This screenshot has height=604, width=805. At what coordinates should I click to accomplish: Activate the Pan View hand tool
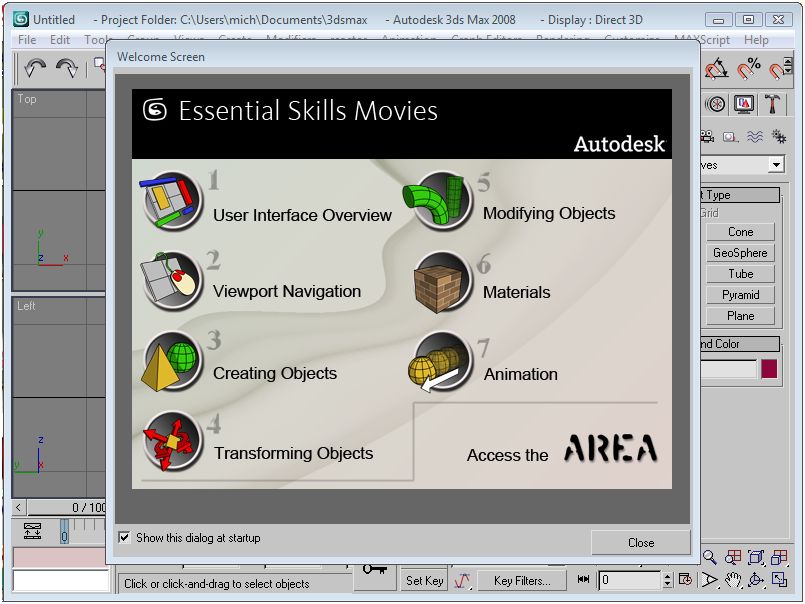pos(733,580)
